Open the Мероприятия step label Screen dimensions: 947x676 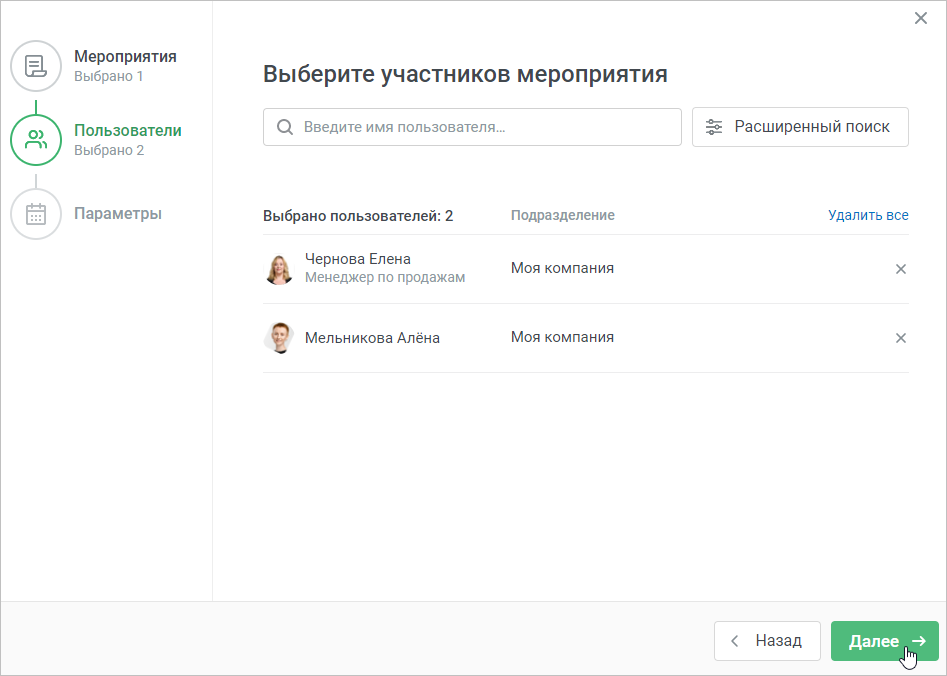click(x=126, y=56)
